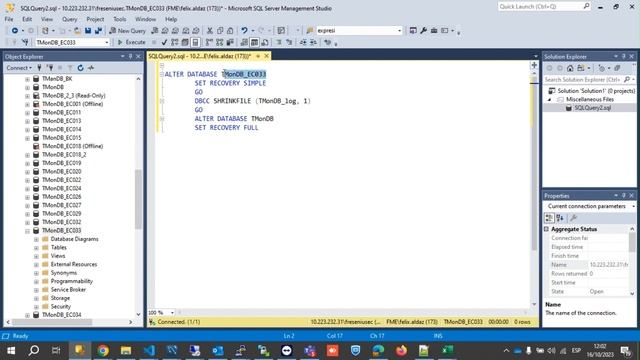The height and width of the screenshot is (360, 640).
Task: Collapse Miscellaneous Files in Solution Explorer
Action: (x=549, y=100)
